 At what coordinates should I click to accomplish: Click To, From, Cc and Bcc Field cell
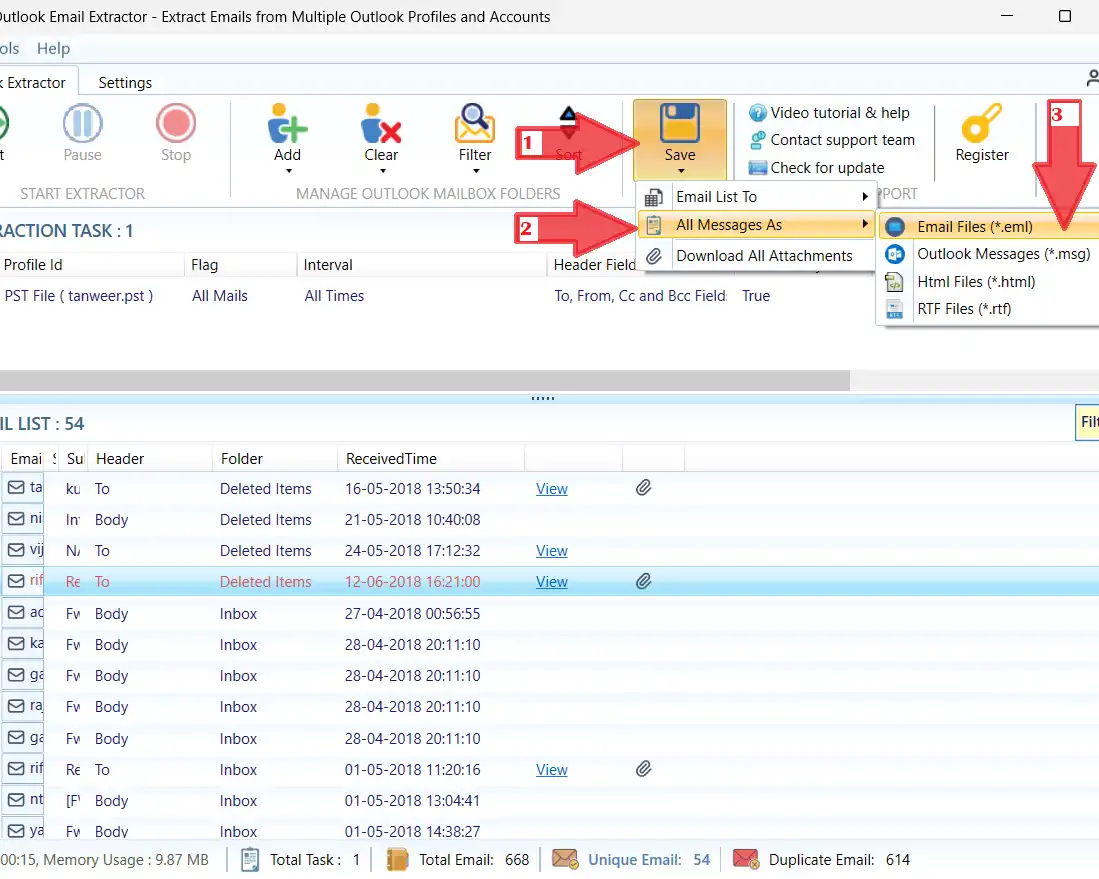[641, 296]
